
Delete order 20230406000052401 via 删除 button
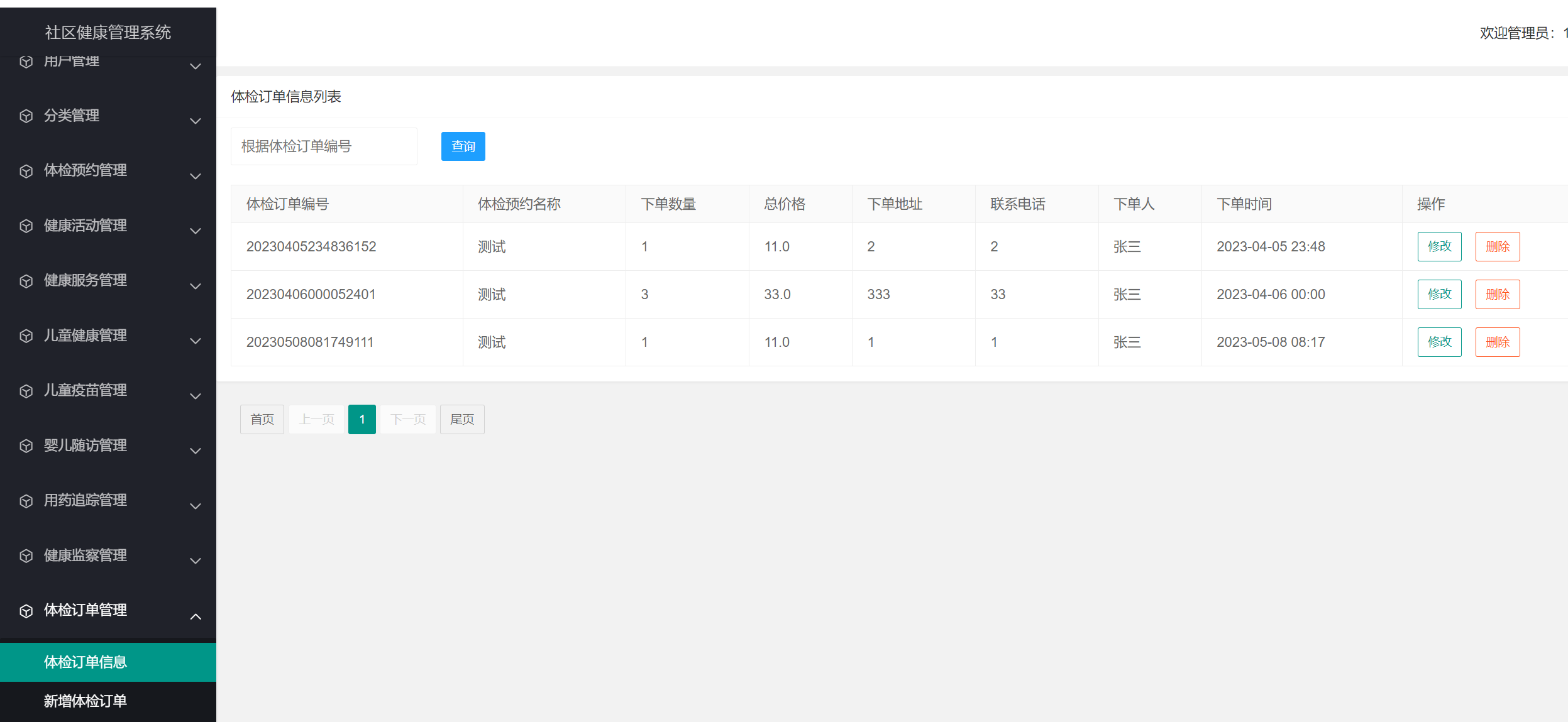(1497, 294)
